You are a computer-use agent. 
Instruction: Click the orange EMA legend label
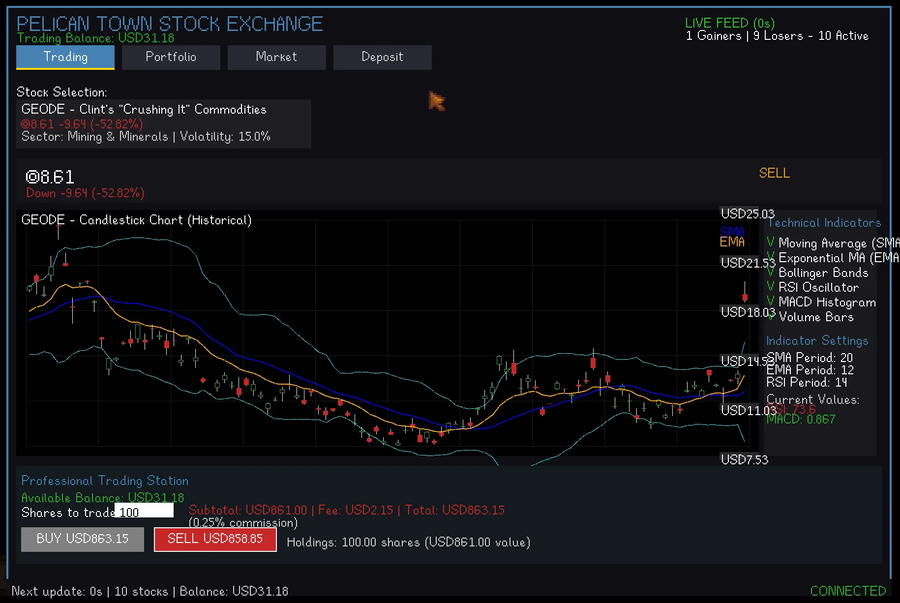[732, 242]
